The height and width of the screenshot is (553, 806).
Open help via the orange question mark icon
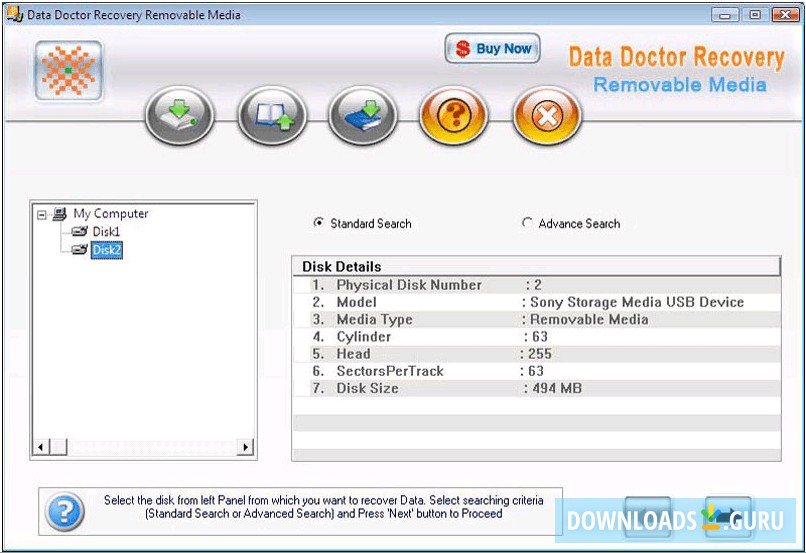tap(453, 115)
